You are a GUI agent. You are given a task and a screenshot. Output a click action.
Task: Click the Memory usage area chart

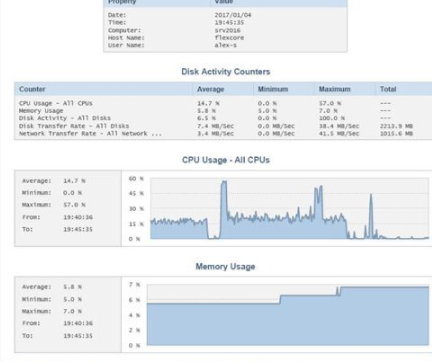pos(288,315)
